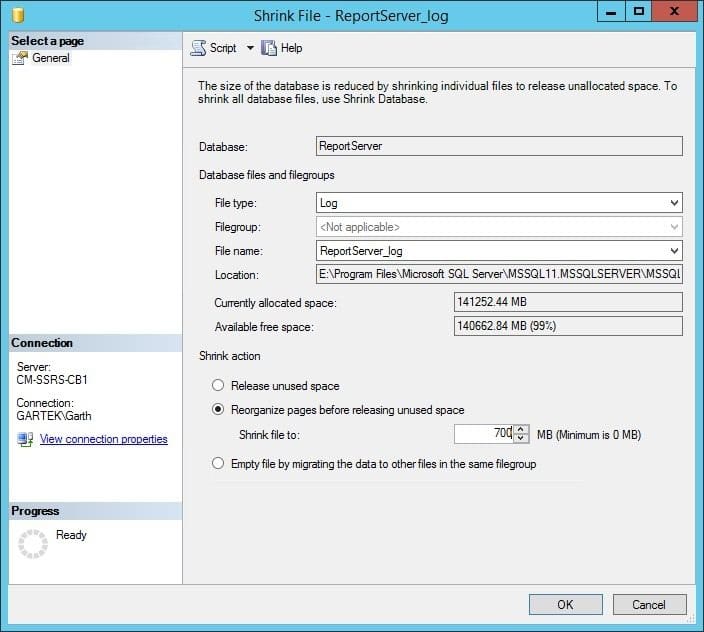Select Empty file by migrating data option
Viewport: 704px width, 632px height.
pyautogui.click(x=218, y=463)
